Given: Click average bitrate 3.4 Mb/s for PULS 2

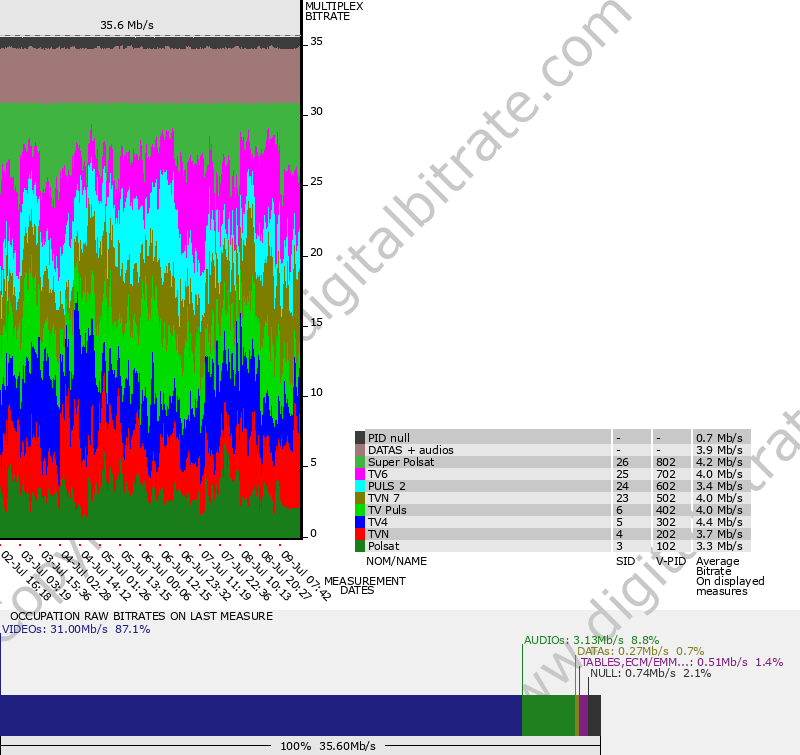Looking at the screenshot, I should click(x=719, y=486).
